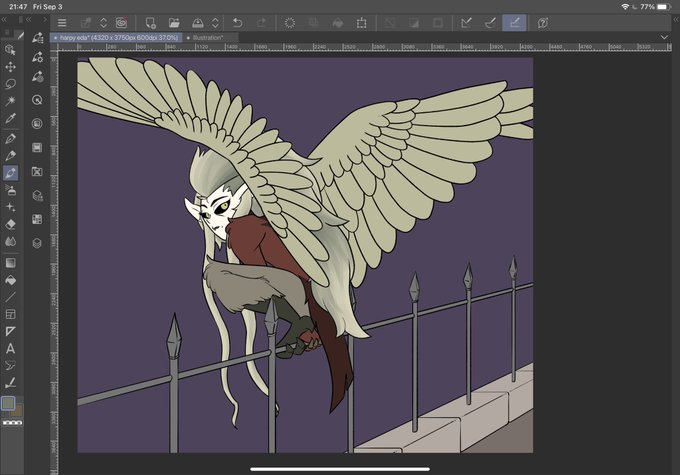680x475 pixels.
Task: Tap the 21:47 clock in status bar
Action: click(x=18, y=7)
